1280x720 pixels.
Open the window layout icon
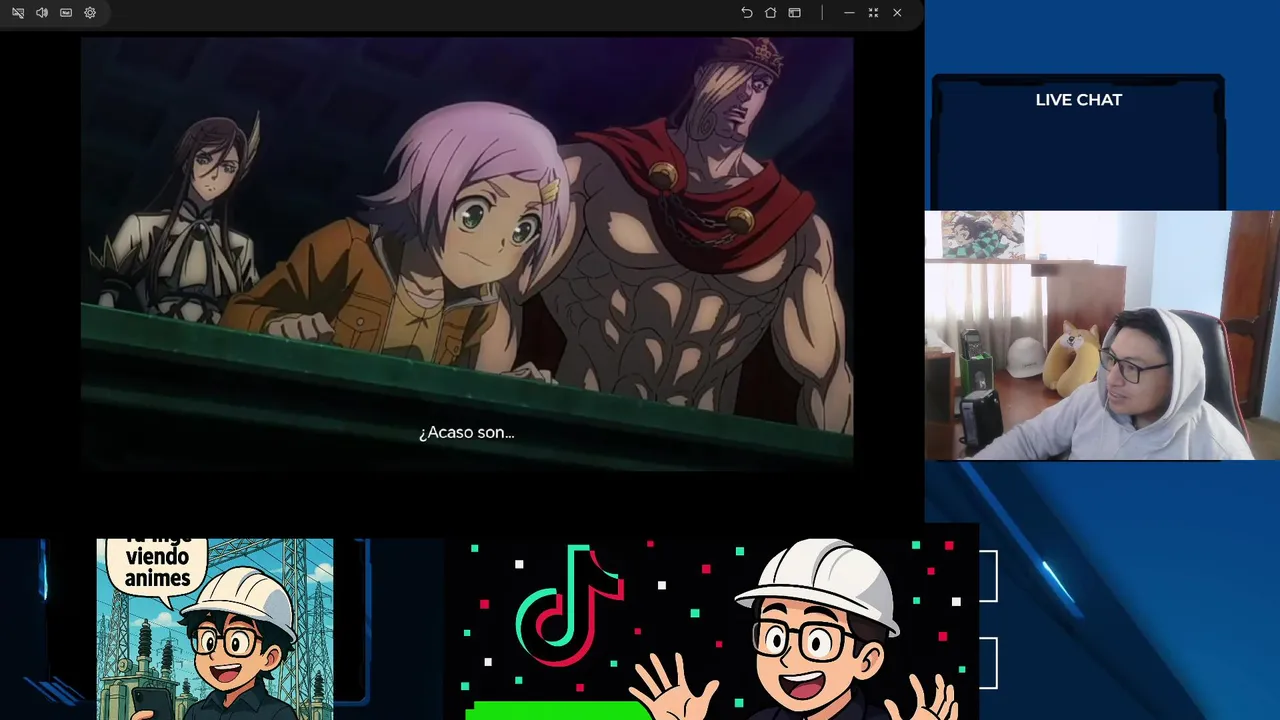795,13
